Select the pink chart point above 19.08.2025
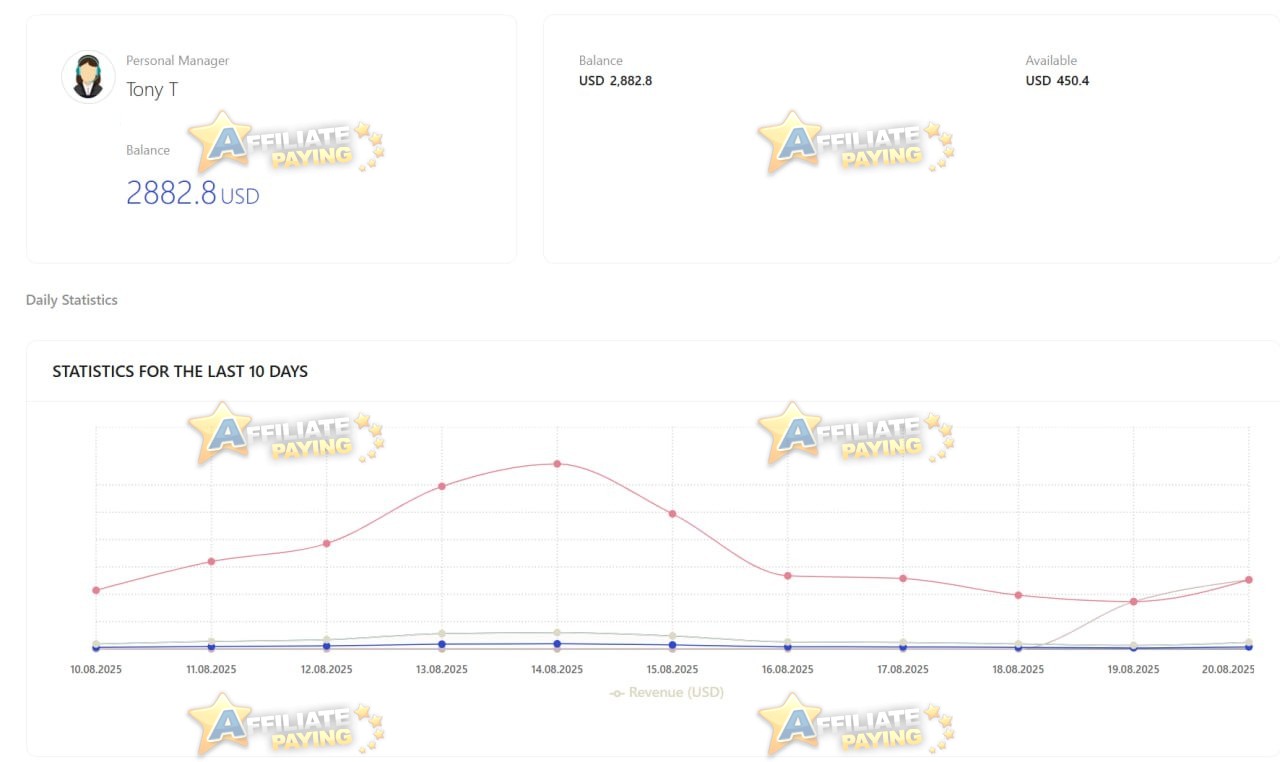This screenshot has height=762, width=1280. (1134, 601)
